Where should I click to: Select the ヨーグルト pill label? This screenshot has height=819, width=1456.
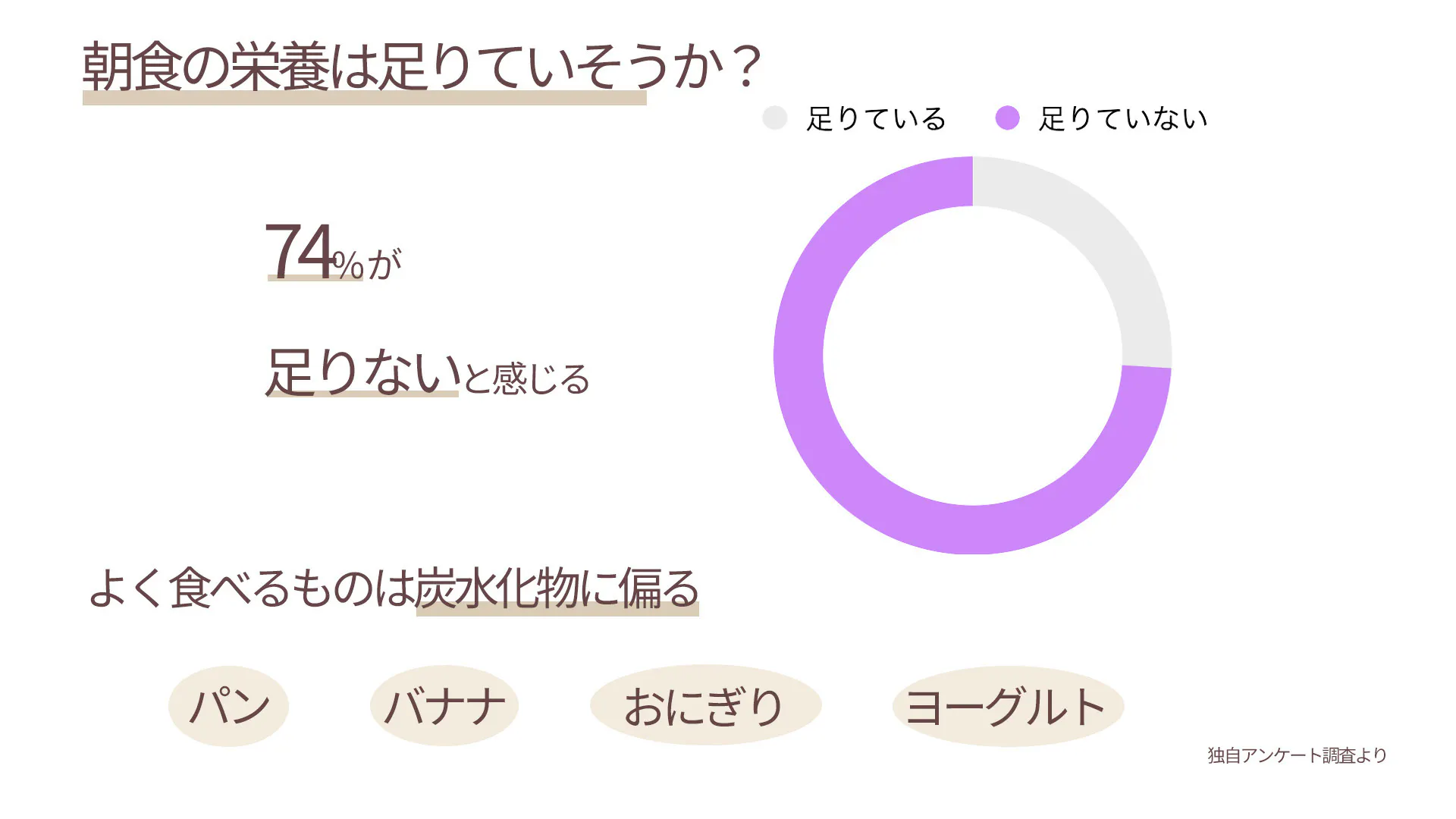pos(1007,706)
